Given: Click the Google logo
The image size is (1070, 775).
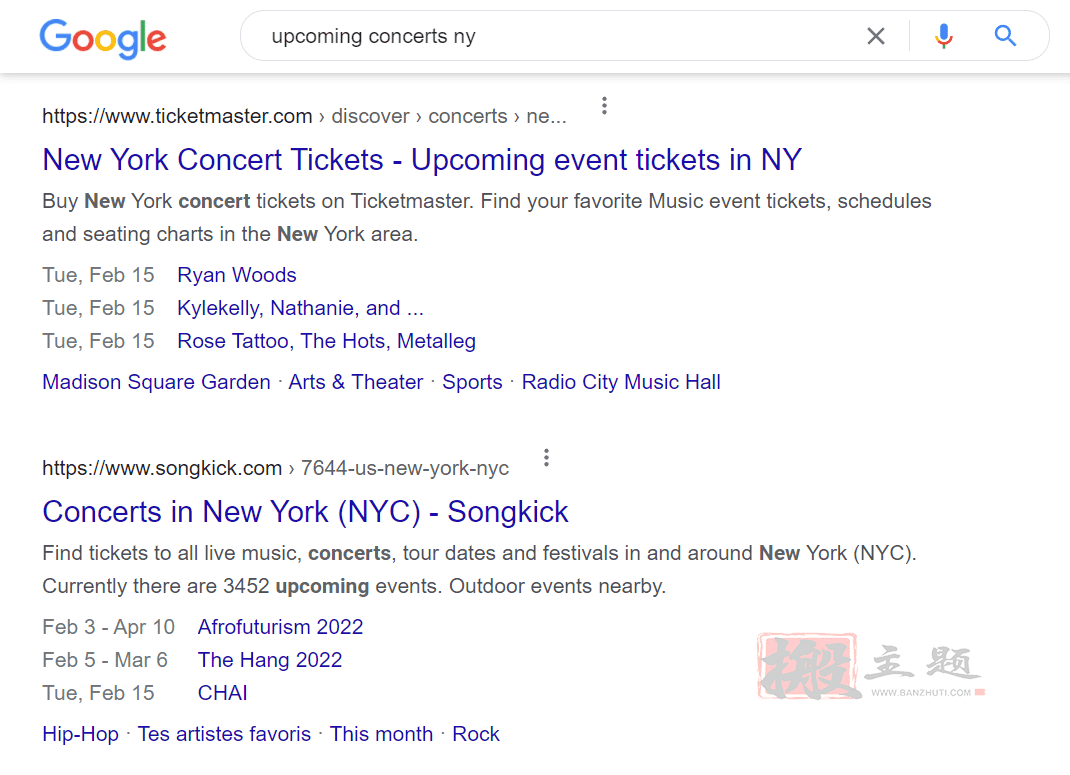Looking at the screenshot, I should tap(102, 38).
